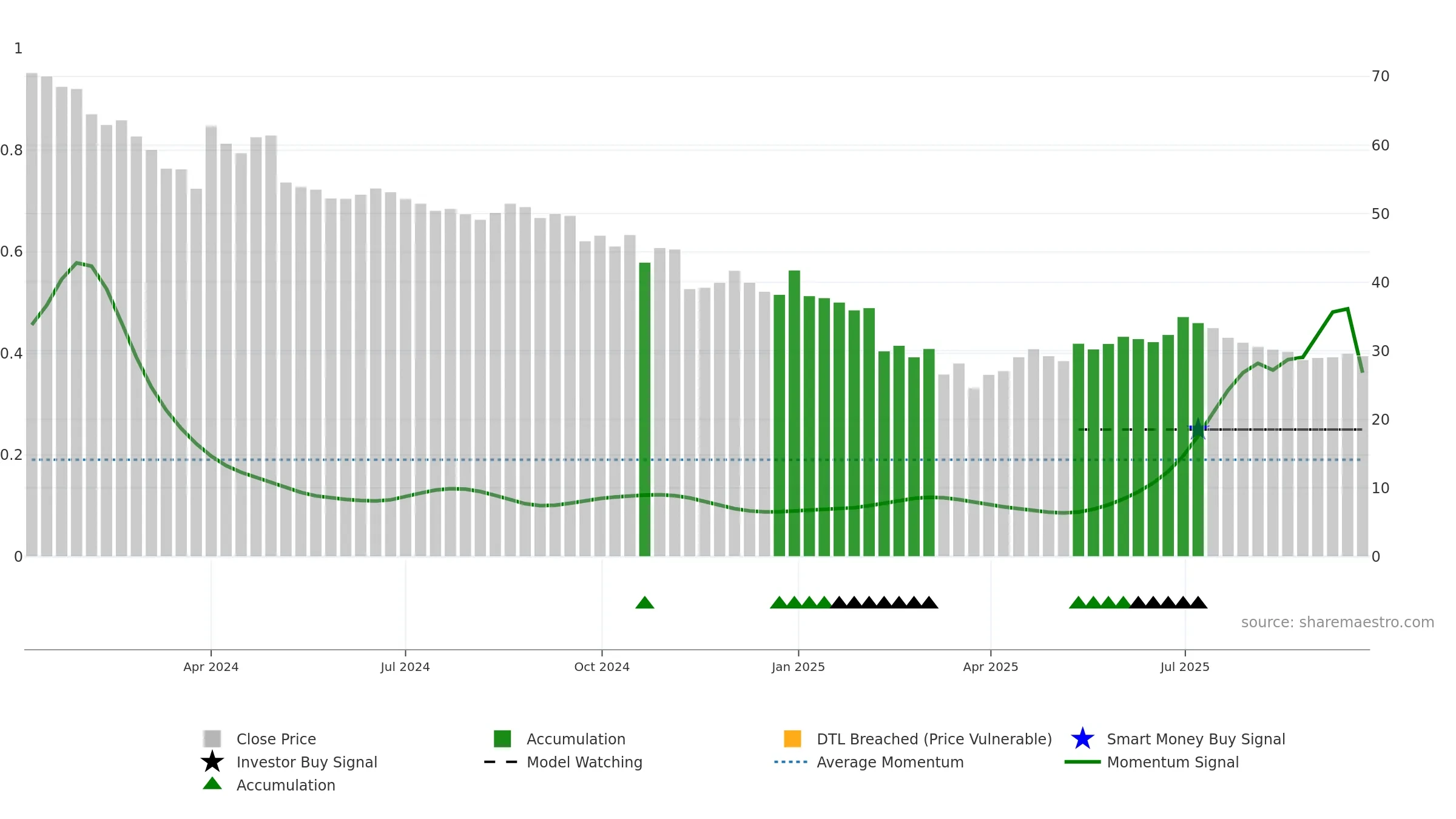1456x819 pixels.
Task: Click the lone green triangle near Oct 2024
Action: click(x=645, y=602)
